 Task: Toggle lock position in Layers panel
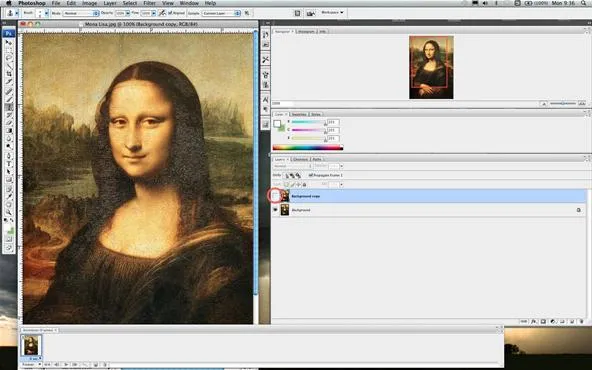[x=298, y=185]
